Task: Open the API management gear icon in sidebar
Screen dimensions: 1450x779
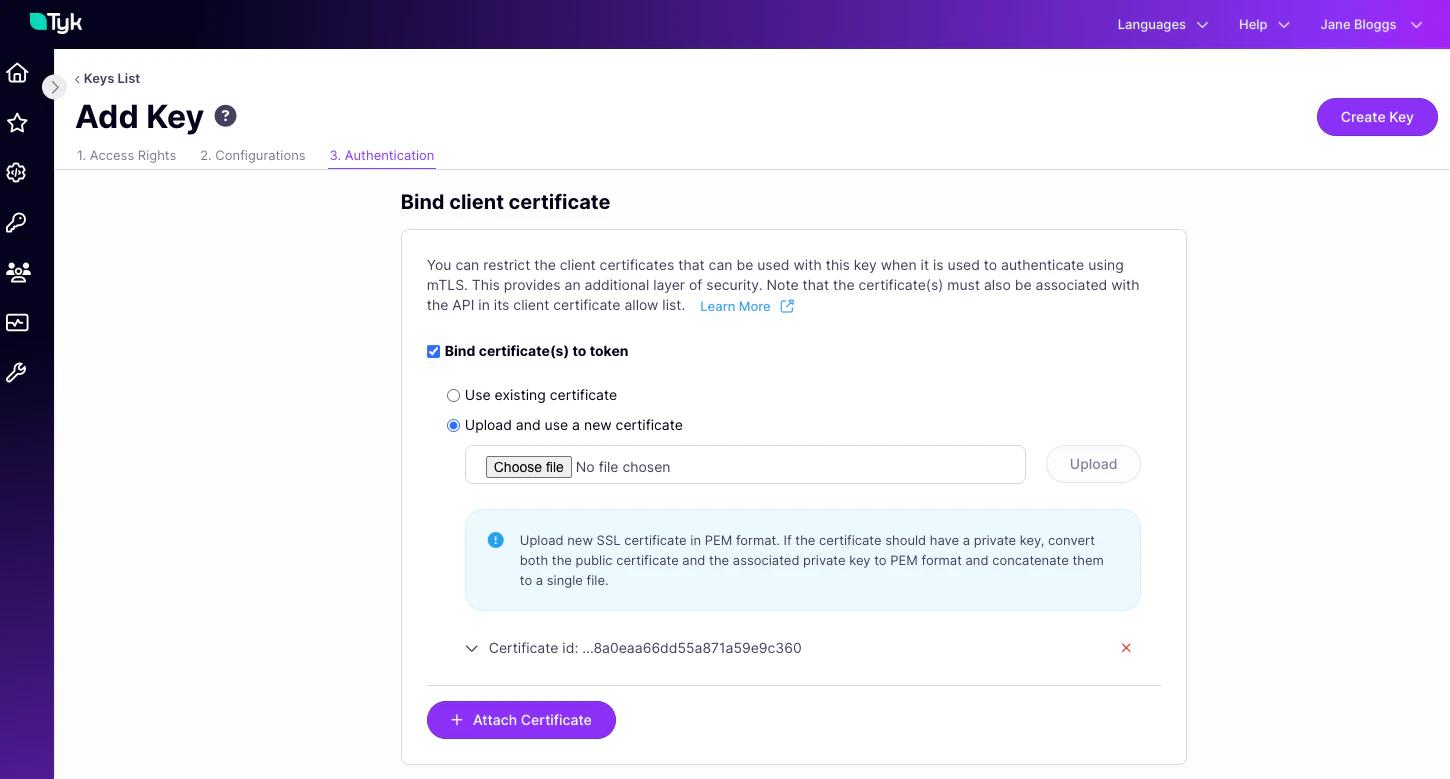Action: (16, 172)
